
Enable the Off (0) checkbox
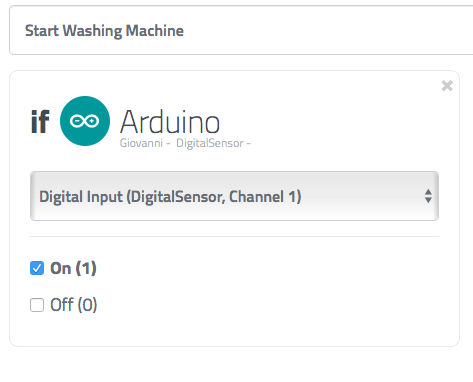[x=37, y=305]
